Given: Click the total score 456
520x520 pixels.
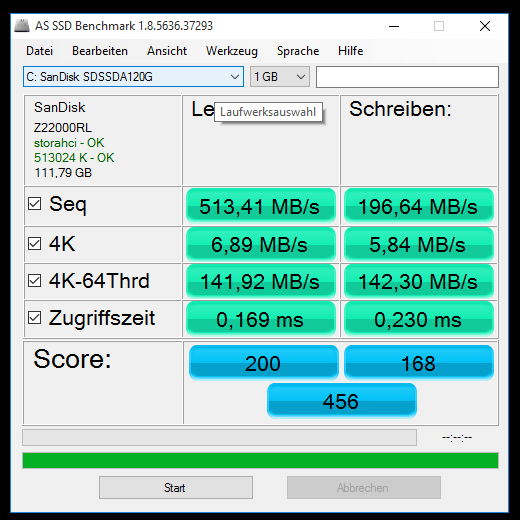Looking at the screenshot, I should (x=342, y=401).
